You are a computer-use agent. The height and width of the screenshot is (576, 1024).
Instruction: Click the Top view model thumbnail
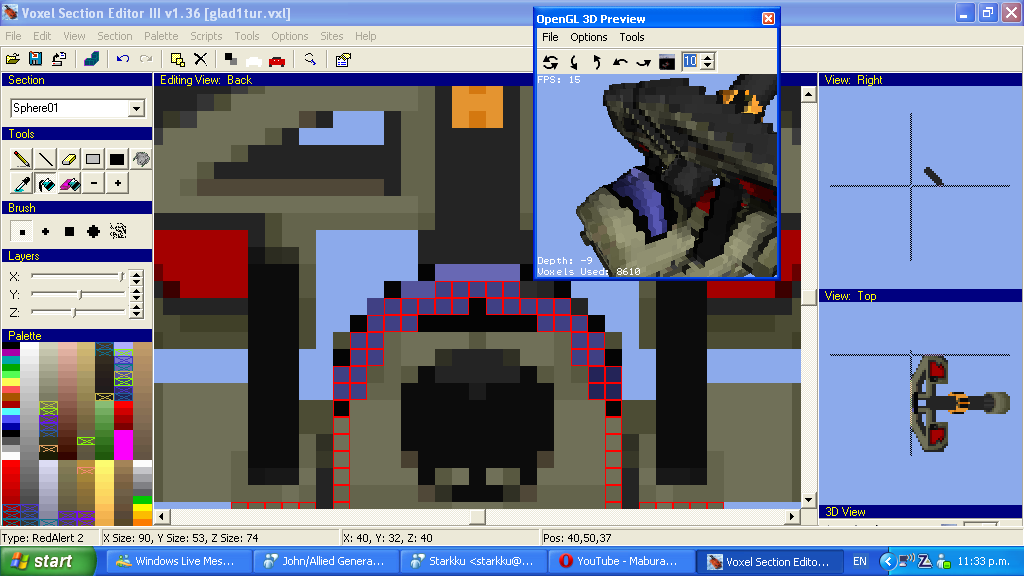coord(960,403)
